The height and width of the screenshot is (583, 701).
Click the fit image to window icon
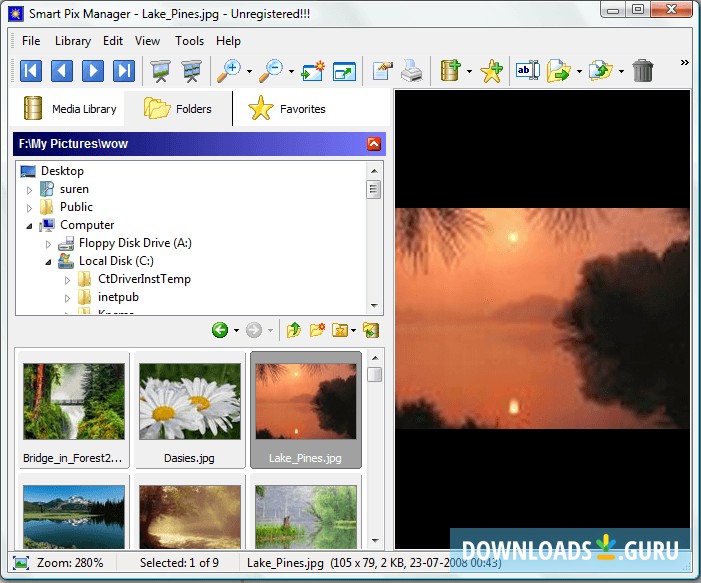(x=312, y=71)
